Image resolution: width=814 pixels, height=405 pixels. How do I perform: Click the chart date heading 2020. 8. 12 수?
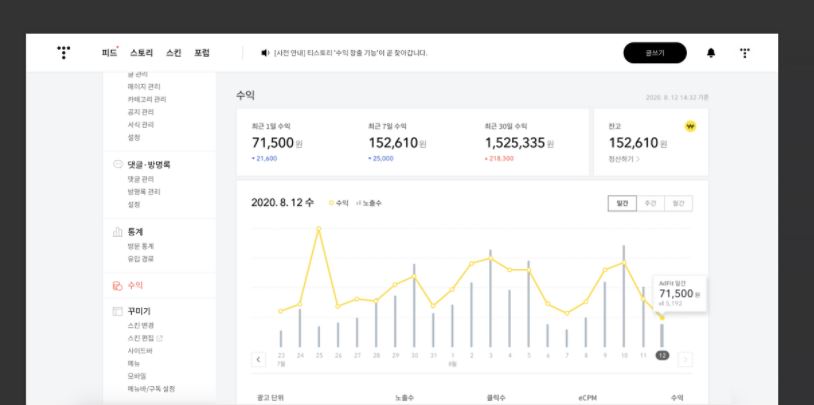(282, 203)
